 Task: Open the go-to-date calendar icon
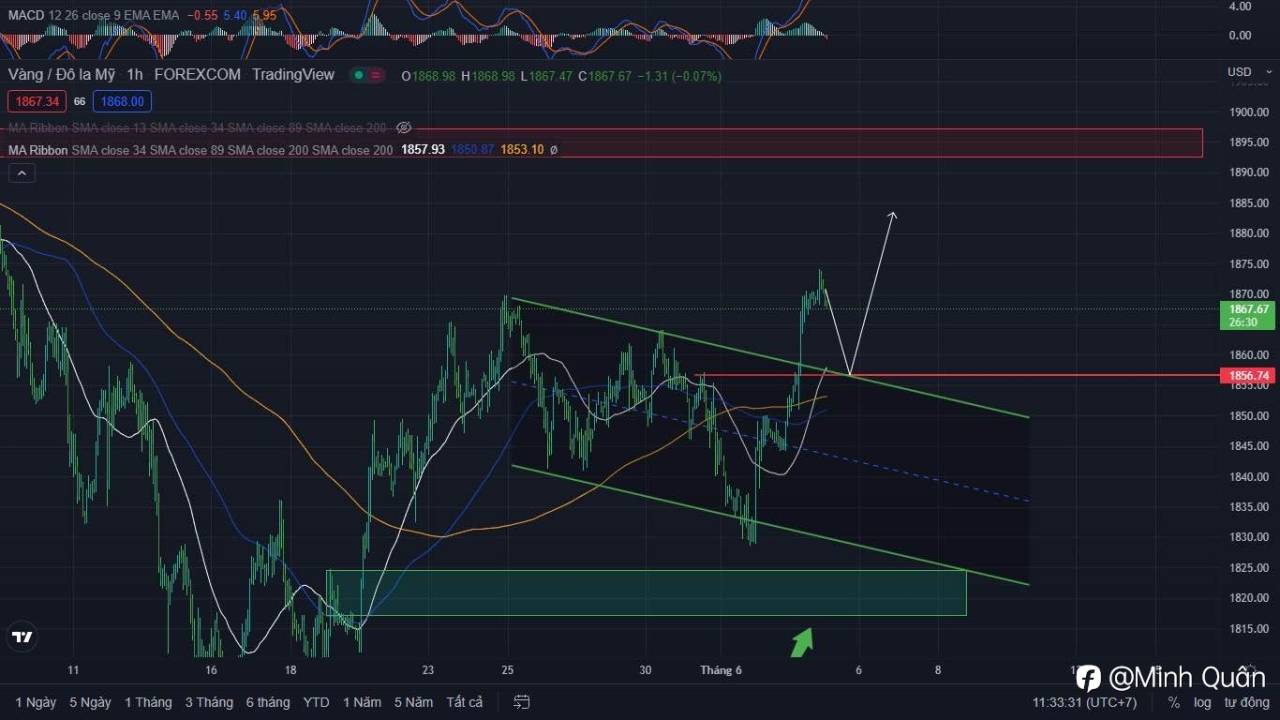pyautogui.click(x=521, y=702)
